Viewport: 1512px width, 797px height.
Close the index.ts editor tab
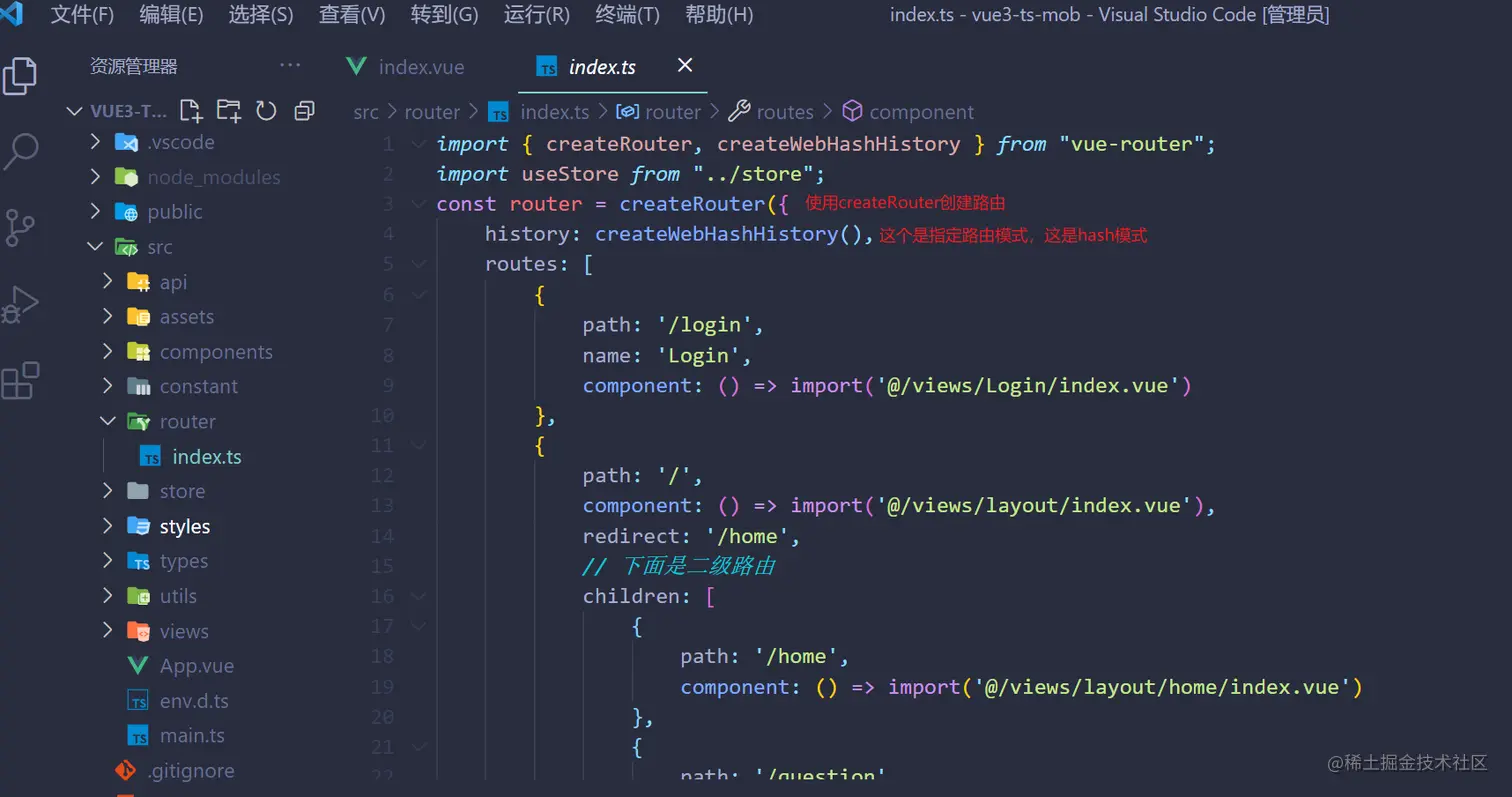(685, 65)
